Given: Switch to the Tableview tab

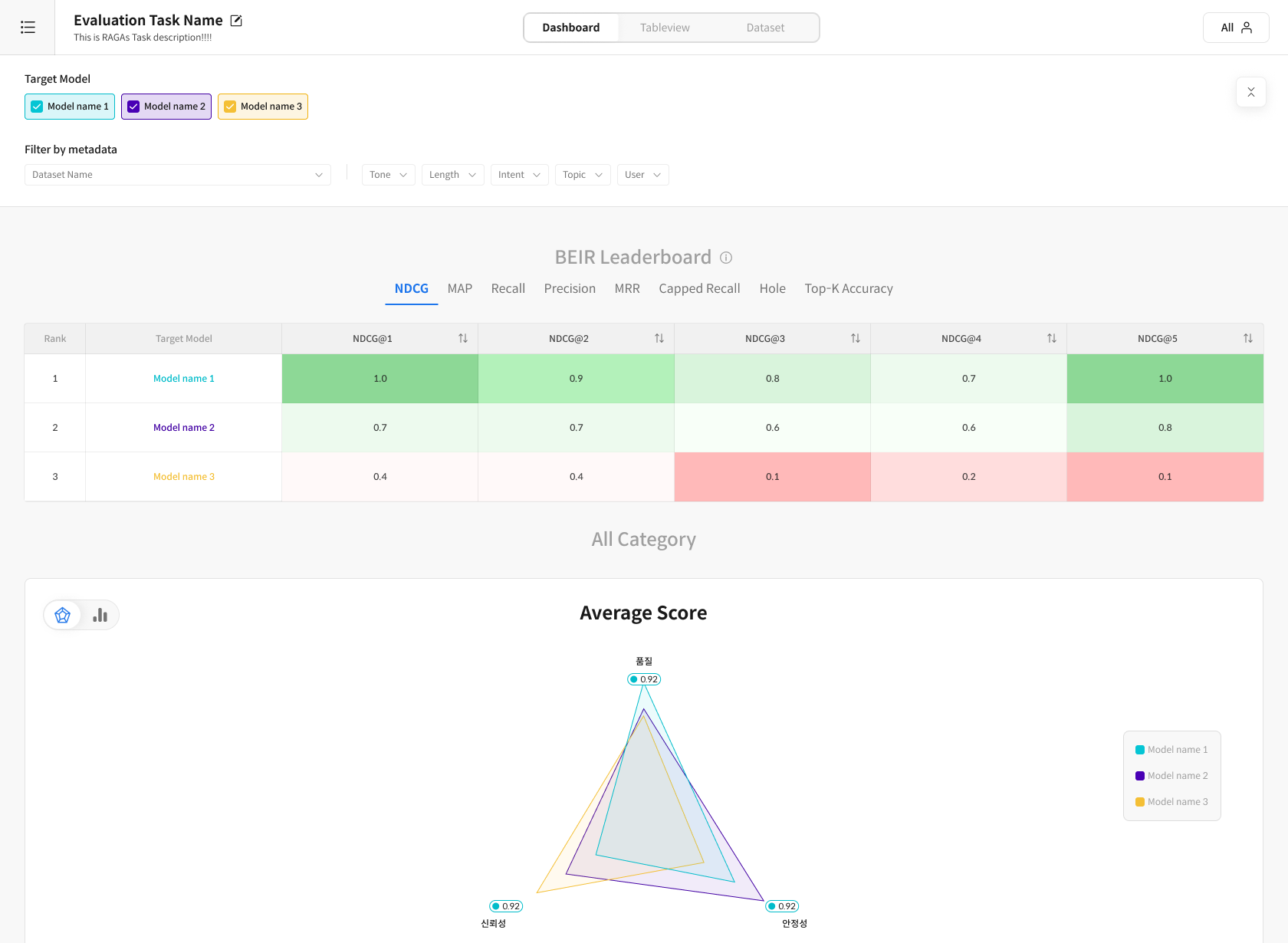Looking at the screenshot, I should click(665, 28).
